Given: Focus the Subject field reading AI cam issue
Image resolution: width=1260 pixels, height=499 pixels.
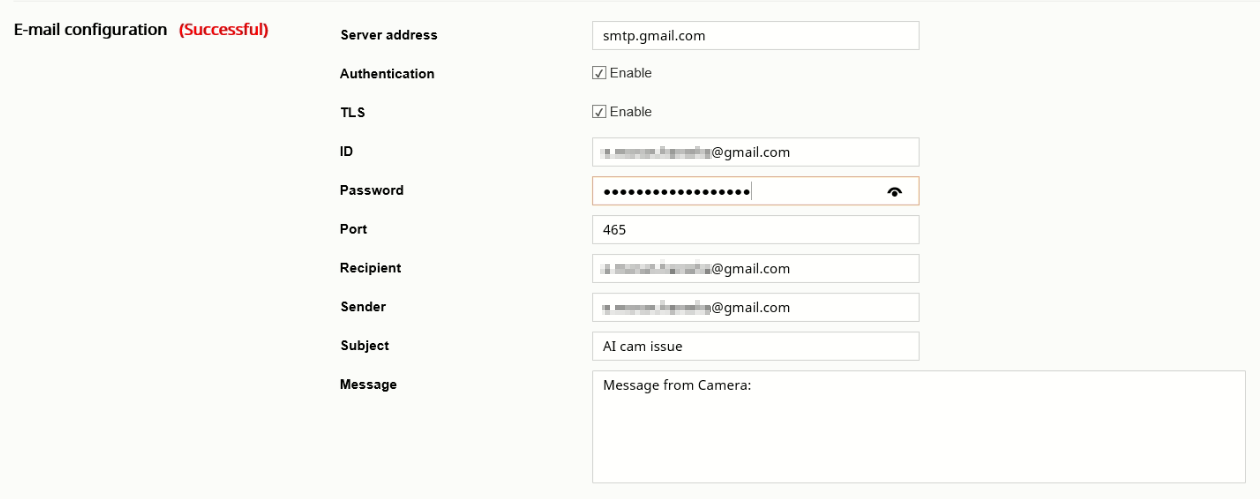Looking at the screenshot, I should 755,346.
